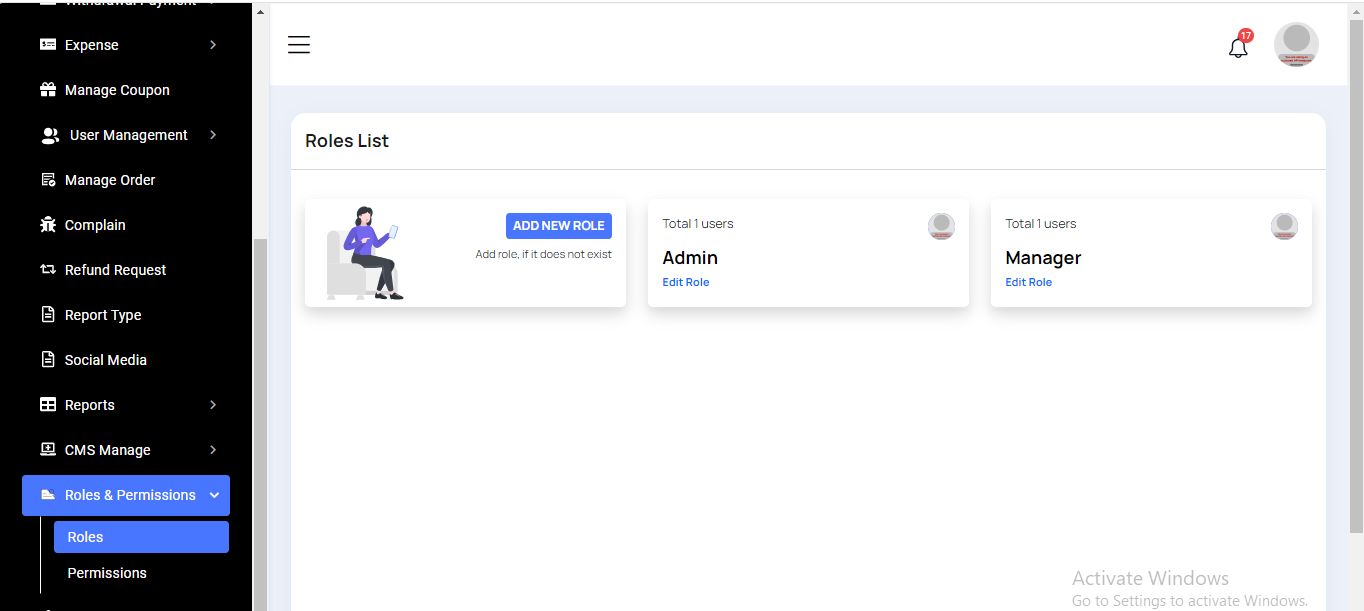Click the Social Media document icon
This screenshot has height=611, width=1364.
click(x=48, y=360)
